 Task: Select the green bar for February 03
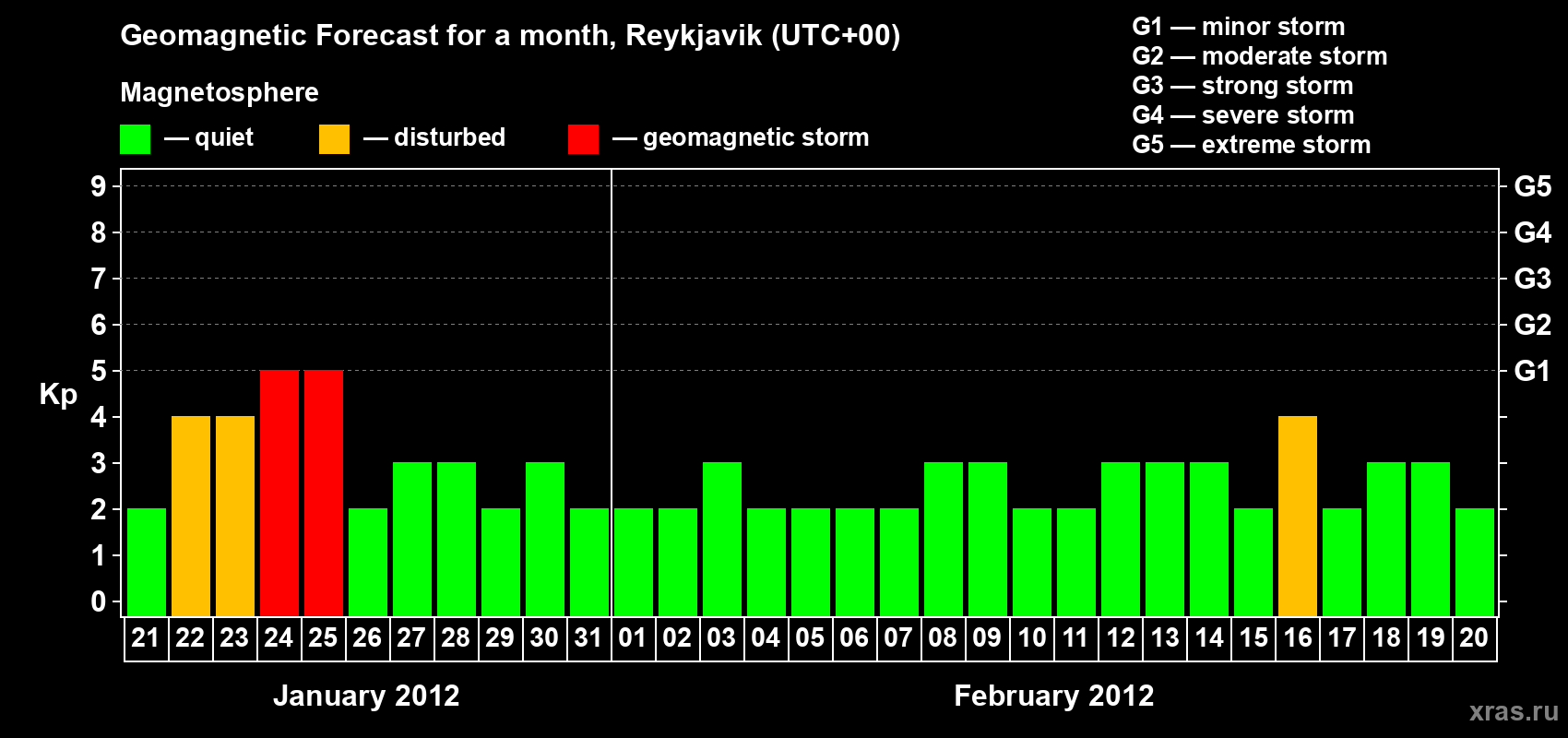click(x=722, y=539)
